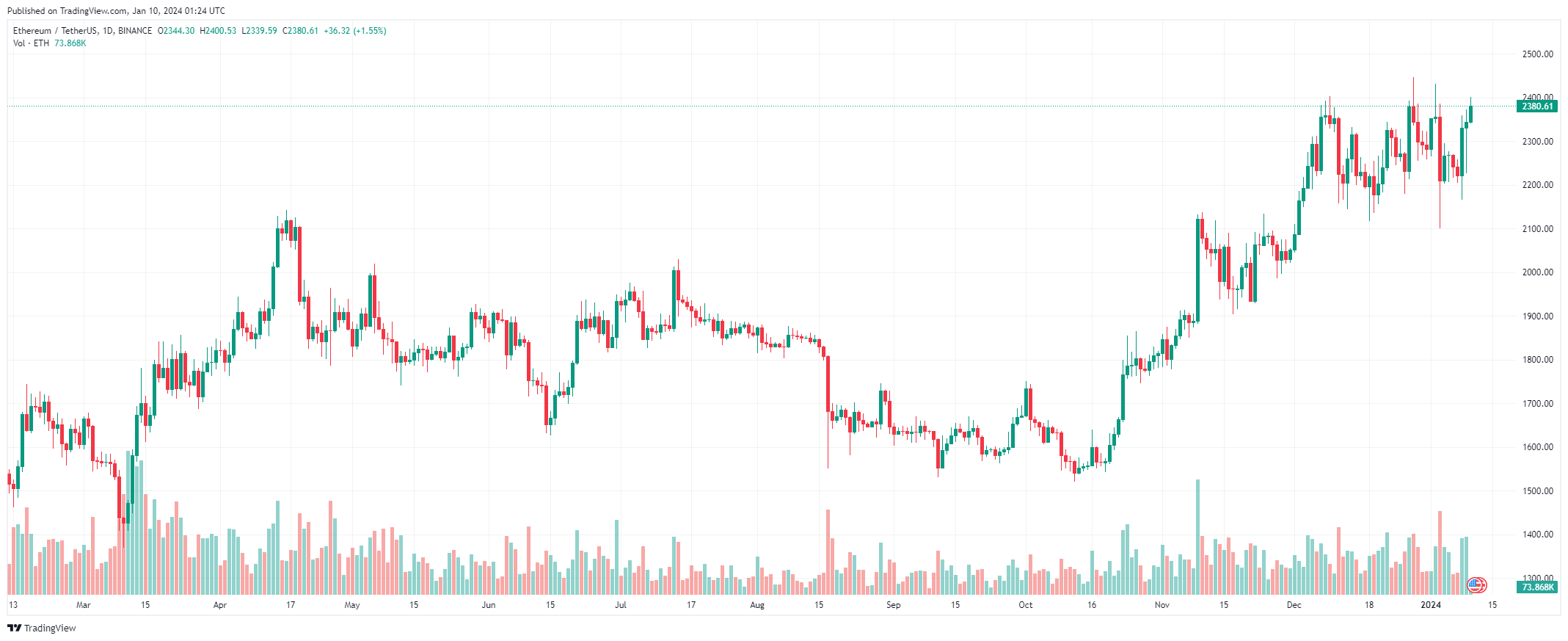Click the Apr marker on time axis
The image size is (1568, 641).
coord(220,605)
